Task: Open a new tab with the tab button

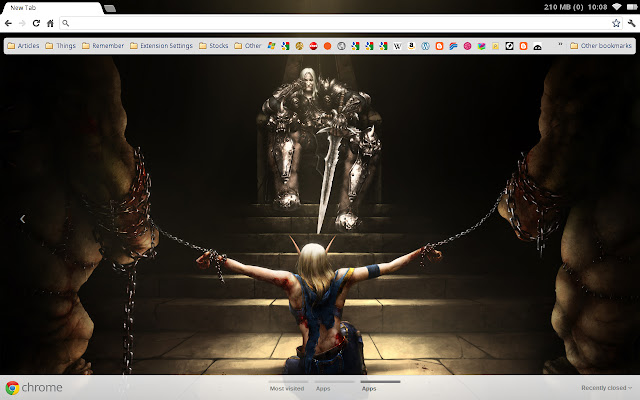Action: (110, 8)
